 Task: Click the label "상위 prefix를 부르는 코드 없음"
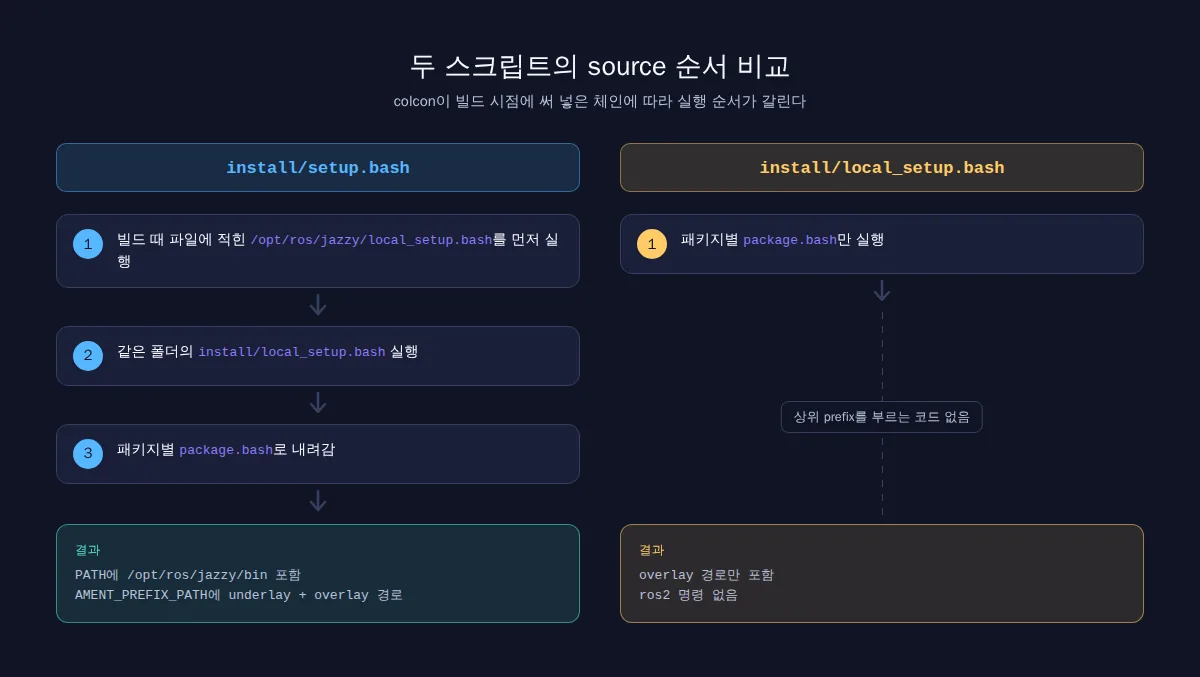pyautogui.click(x=882, y=417)
